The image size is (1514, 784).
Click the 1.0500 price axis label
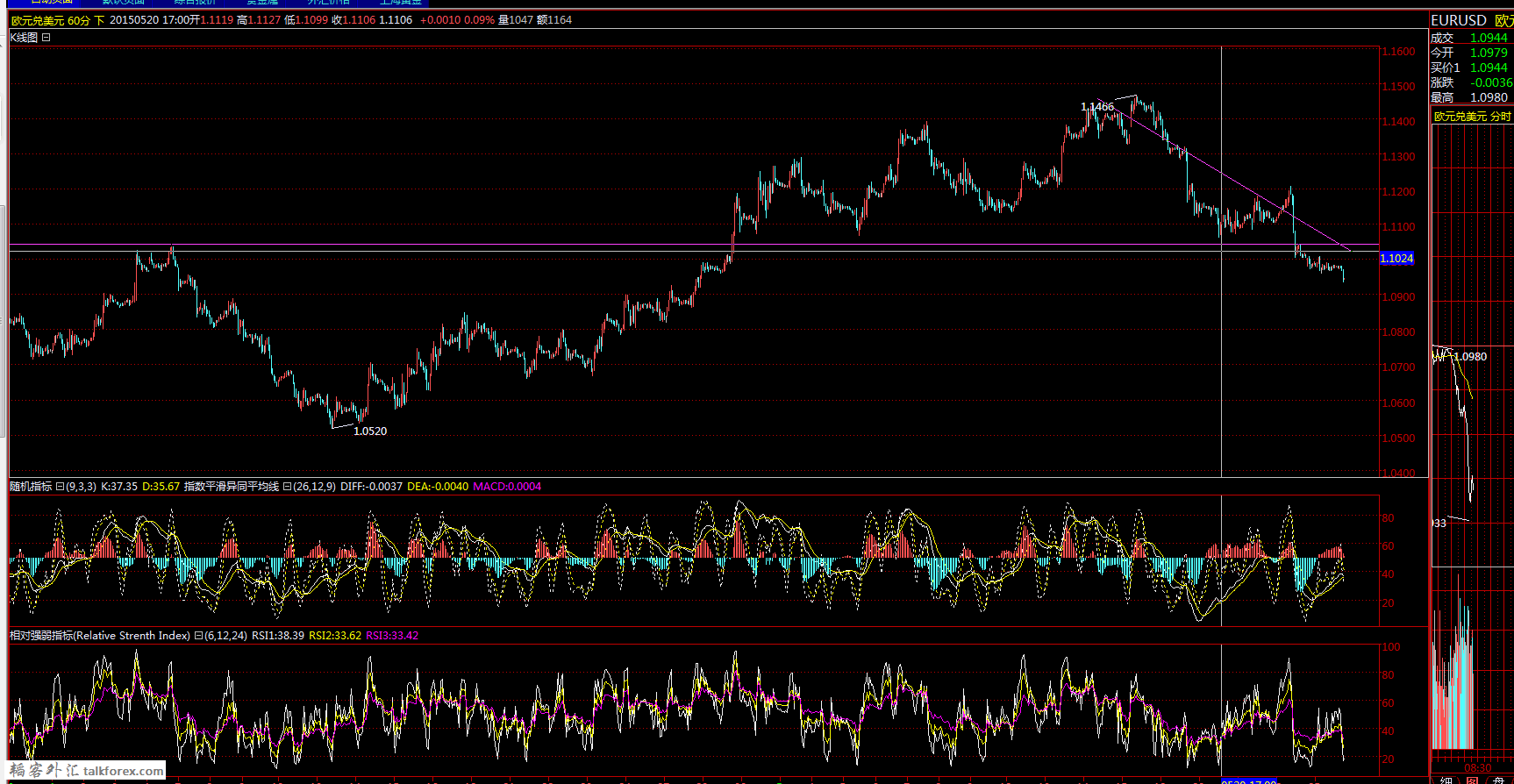(x=1398, y=438)
